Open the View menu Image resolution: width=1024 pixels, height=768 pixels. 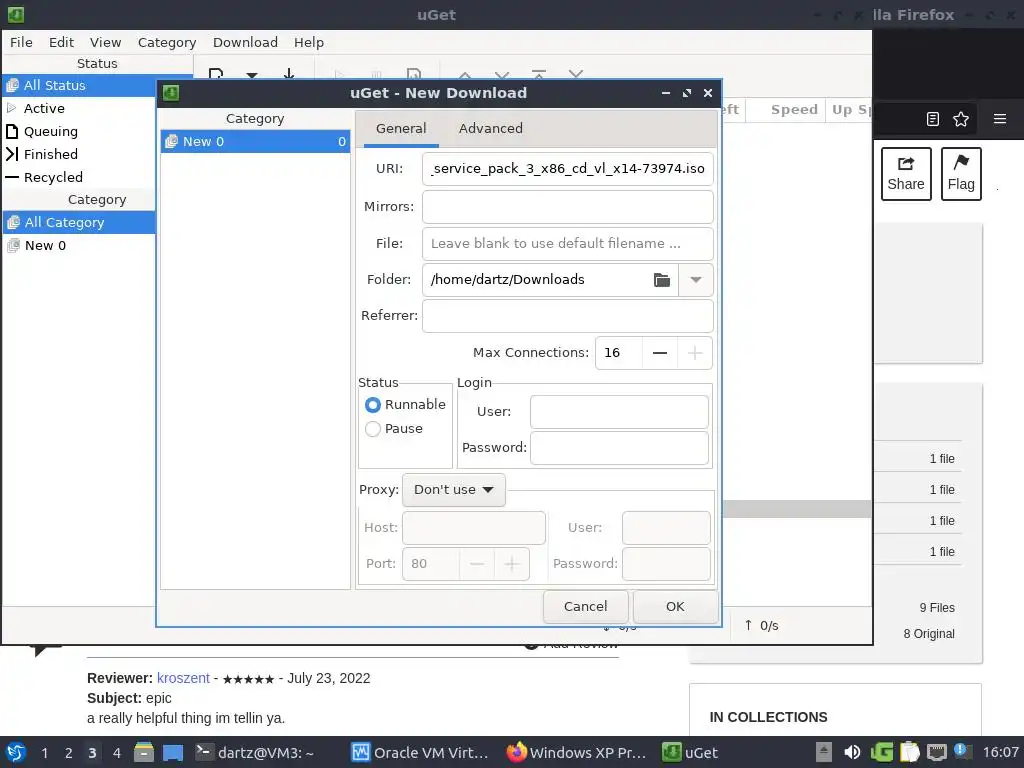105,42
